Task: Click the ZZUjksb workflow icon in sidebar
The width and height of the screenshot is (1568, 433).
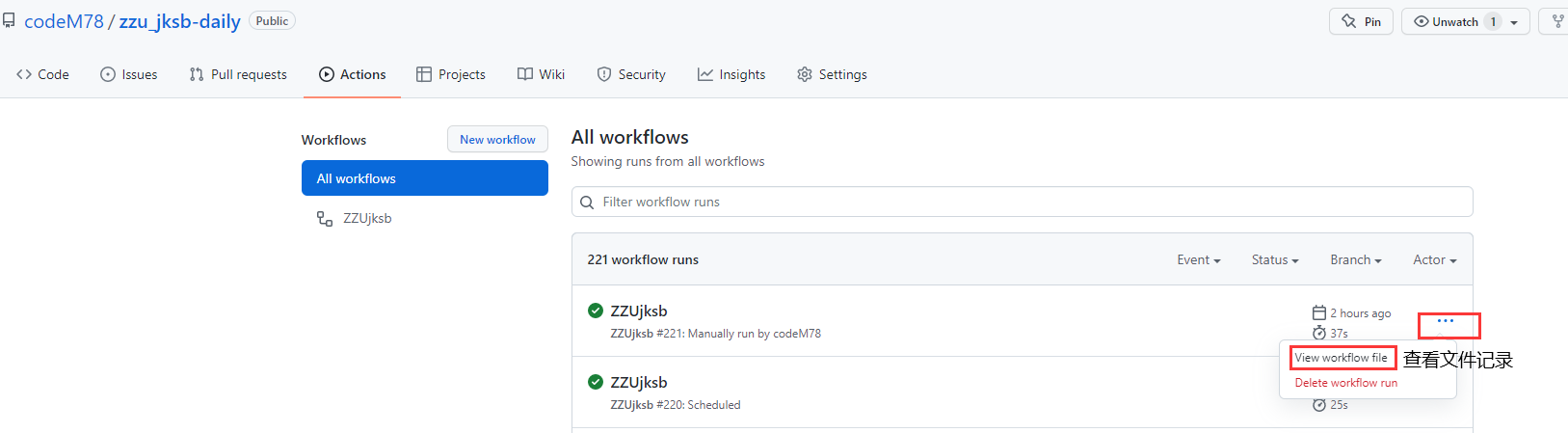Action: [325, 219]
